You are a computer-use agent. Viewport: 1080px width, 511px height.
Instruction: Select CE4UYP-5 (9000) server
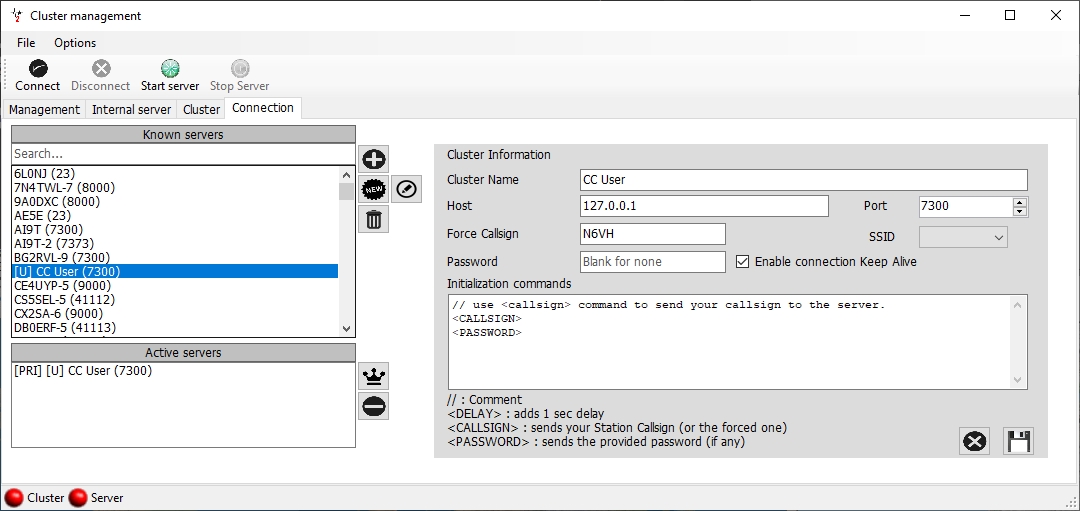pyautogui.click(x=175, y=285)
